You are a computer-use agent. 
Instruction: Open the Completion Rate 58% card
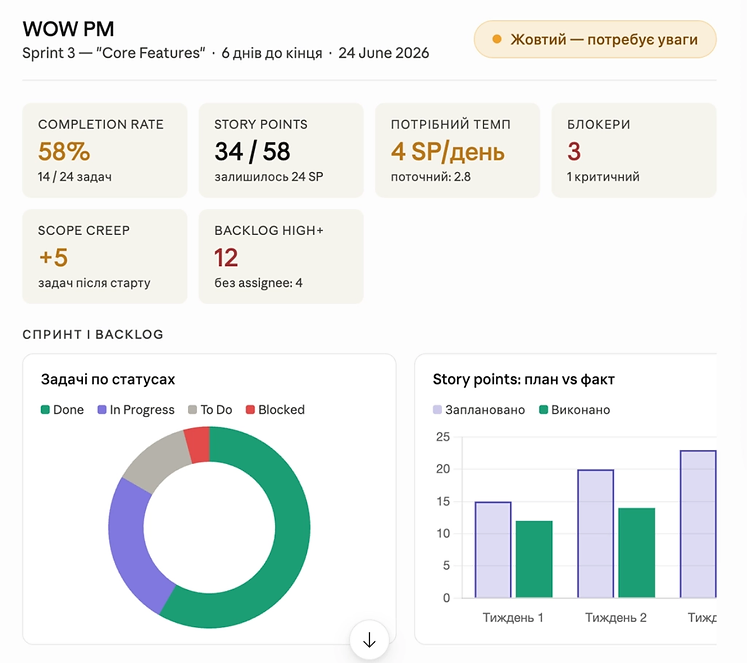click(x=105, y=150)
